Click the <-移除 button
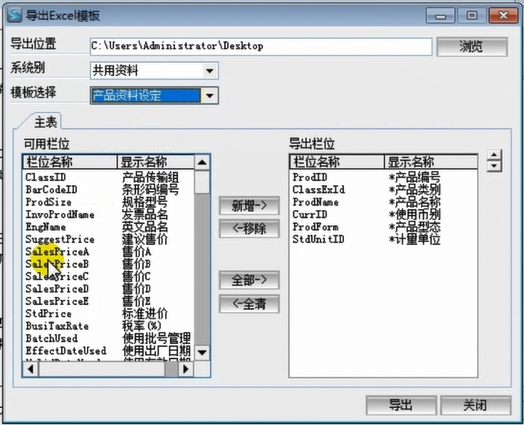Screen dimensions: 524x425 (x=249, y=229)
